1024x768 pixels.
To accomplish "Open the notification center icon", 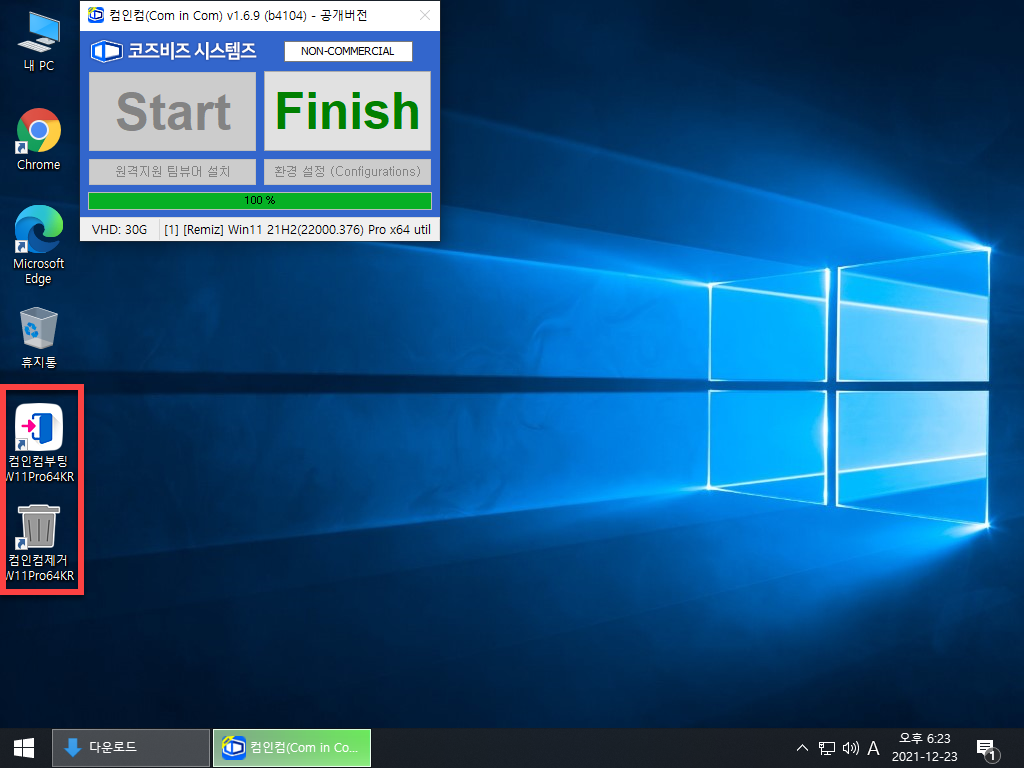I will click(987, 749).
